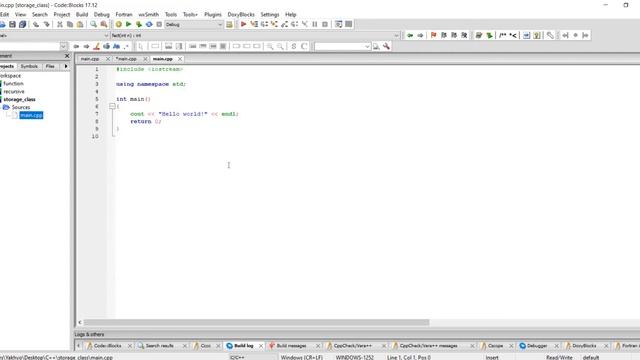Image resolution: width=640 pixels, height=360 pixels.
Task: Open the wxSmith menu
Action: (149, 14)
